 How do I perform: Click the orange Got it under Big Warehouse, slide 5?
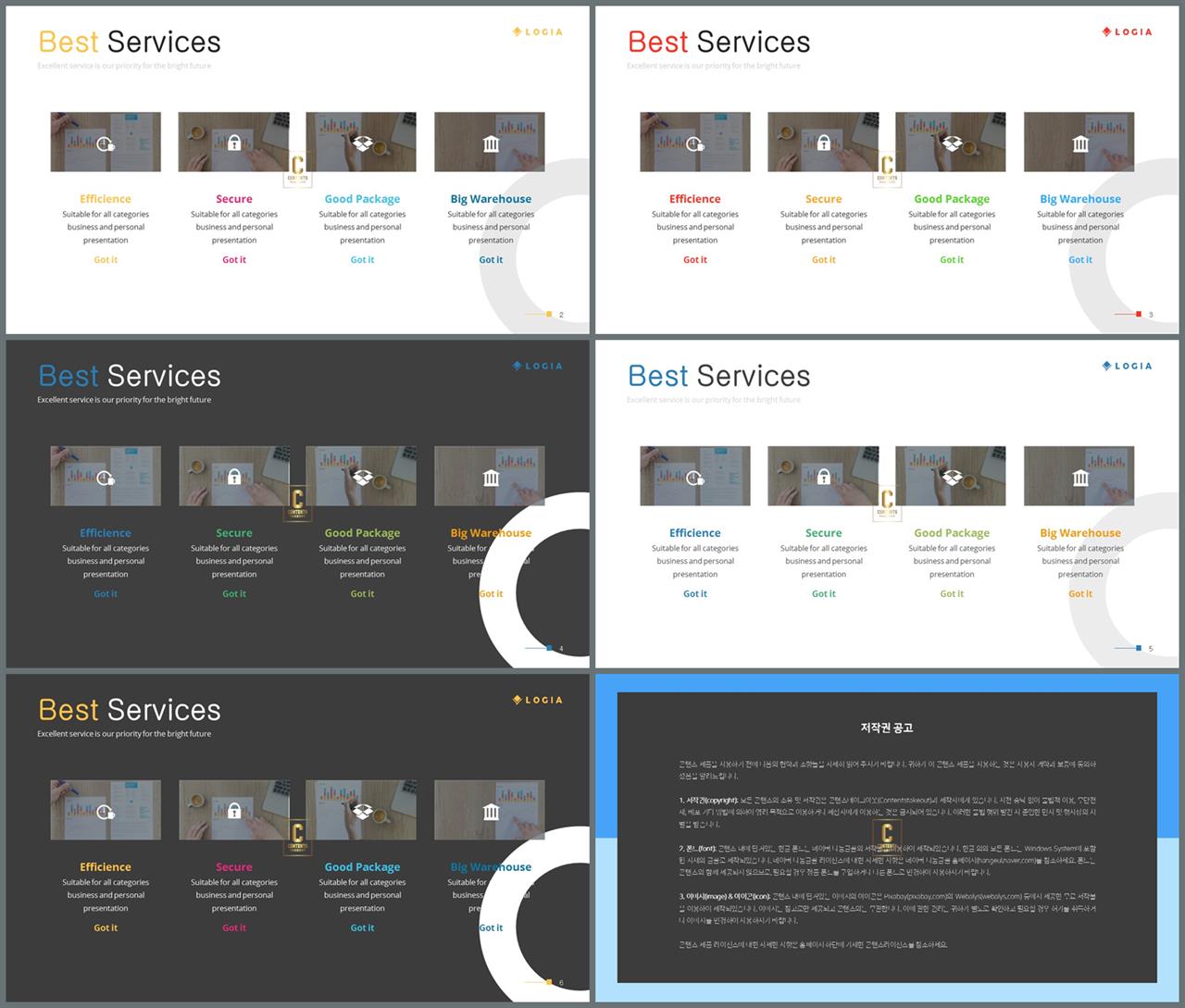[x=1080, y=594]
